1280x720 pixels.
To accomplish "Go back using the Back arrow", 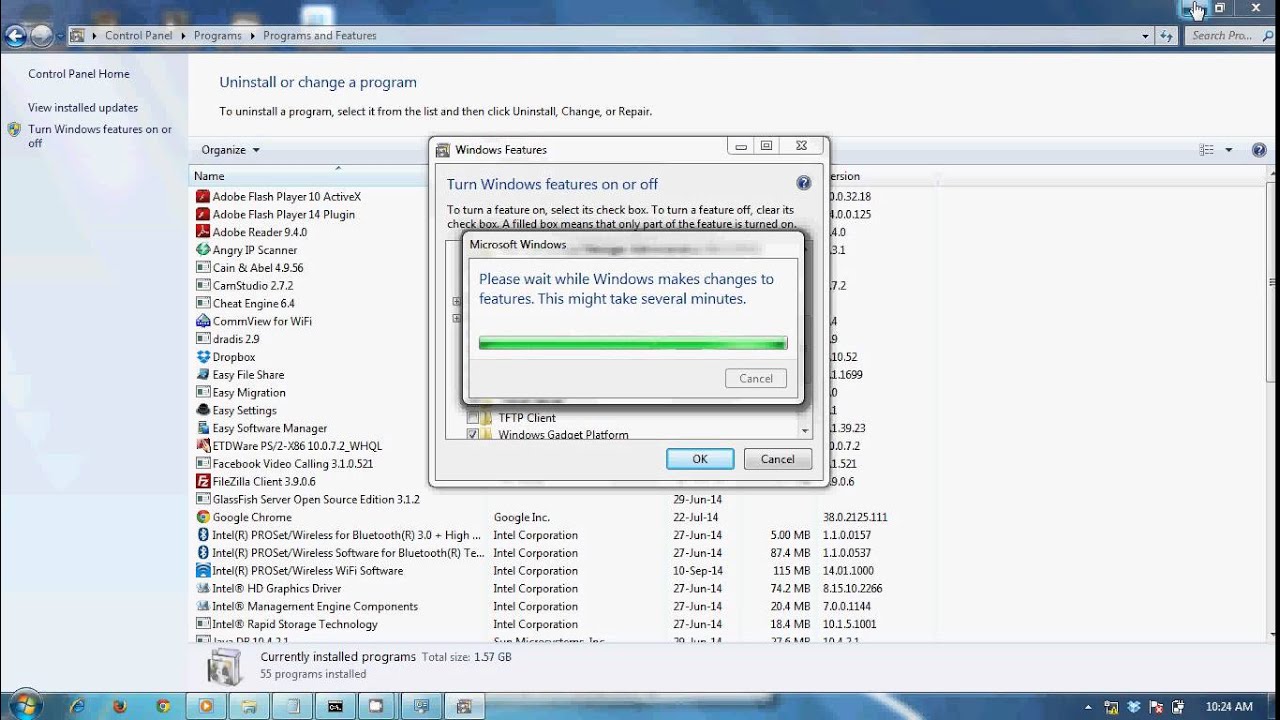I will pos(15,36).
